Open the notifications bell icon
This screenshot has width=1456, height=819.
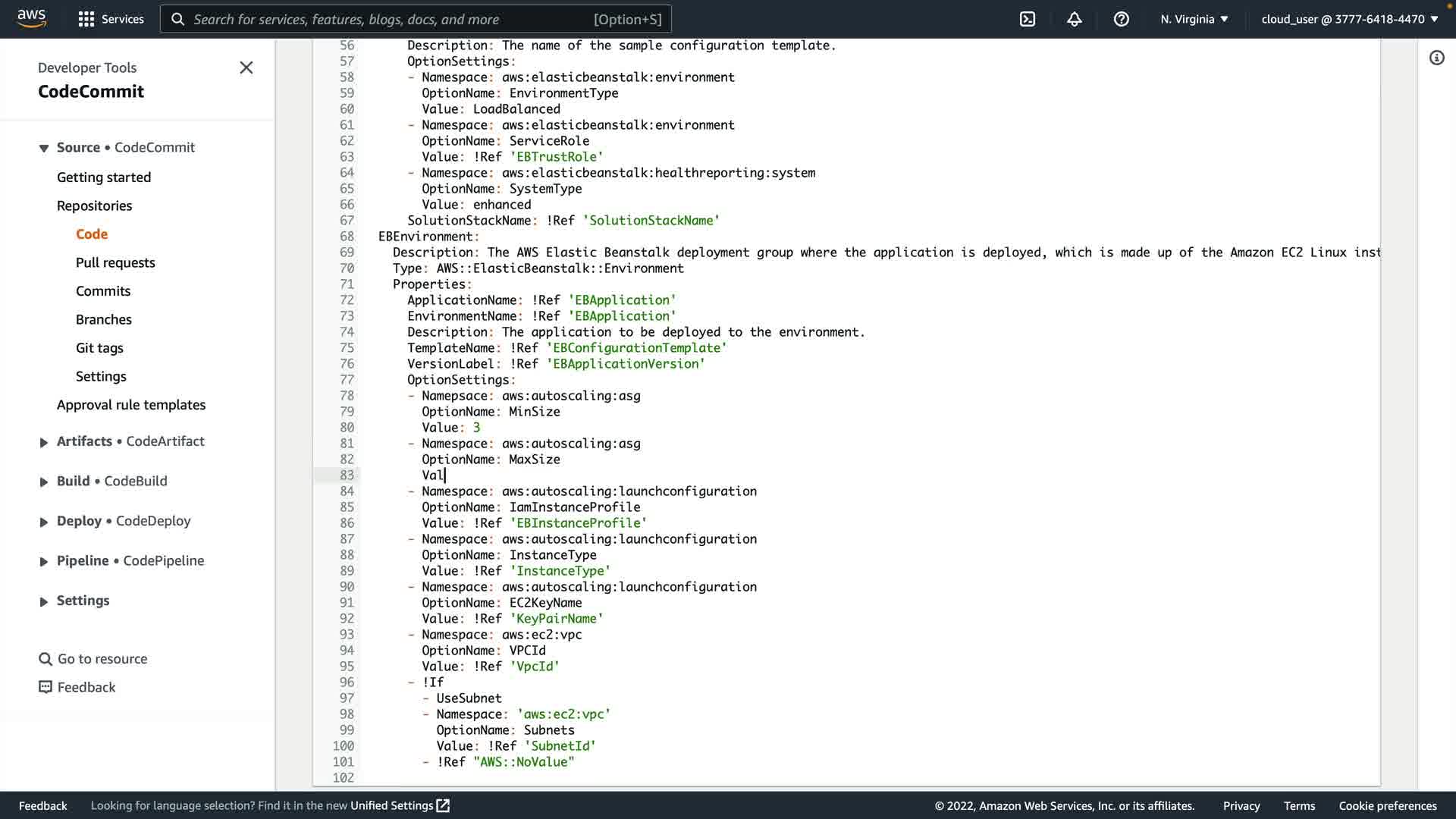coord(1075,19)
